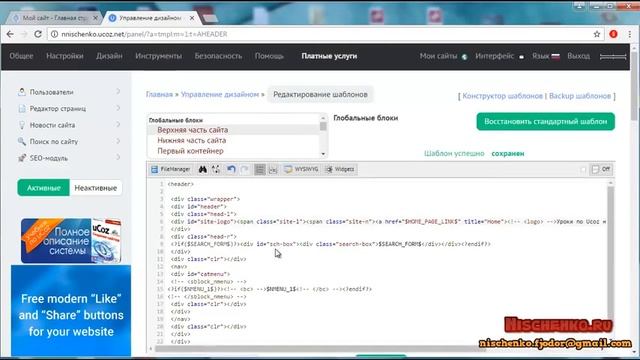Redo the edit in code editor toolbar
640x360 pixels.
[244, 169]
